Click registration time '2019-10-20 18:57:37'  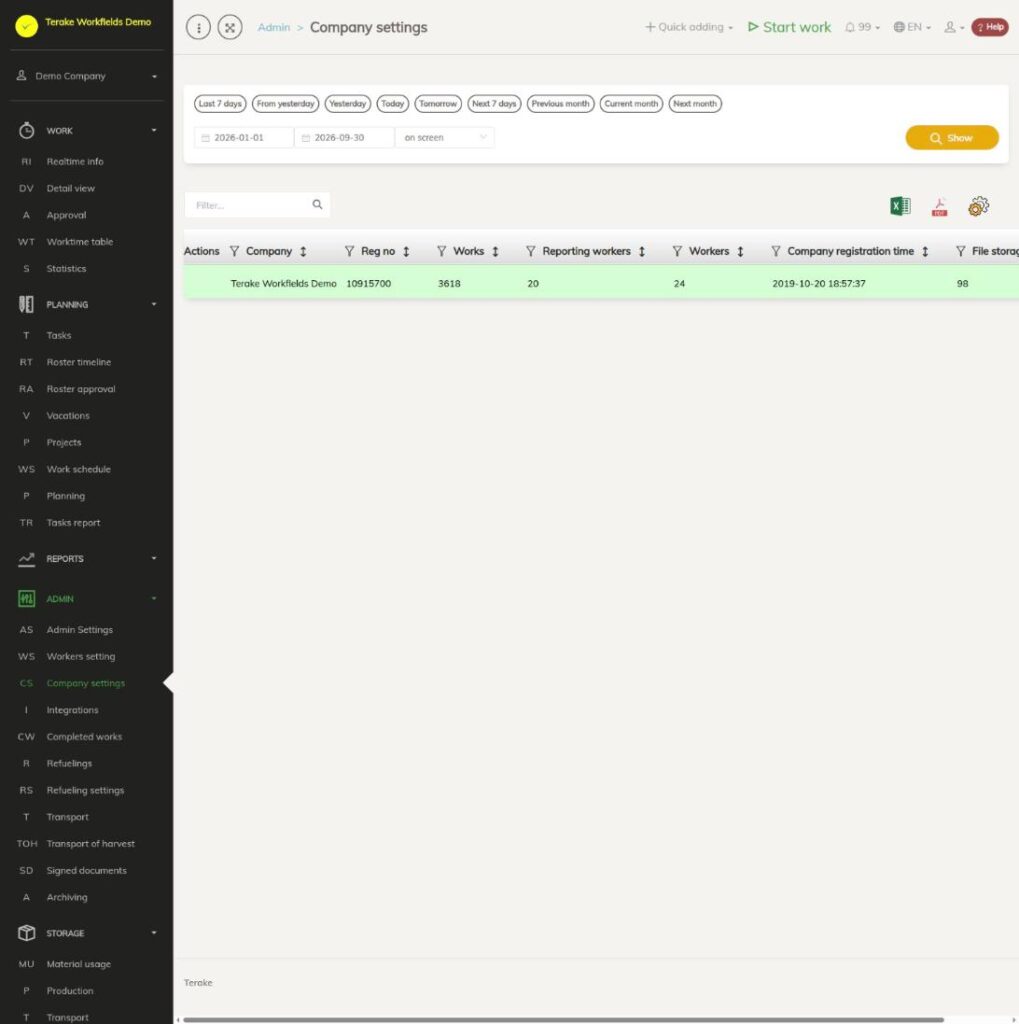(x=819, y=283)
